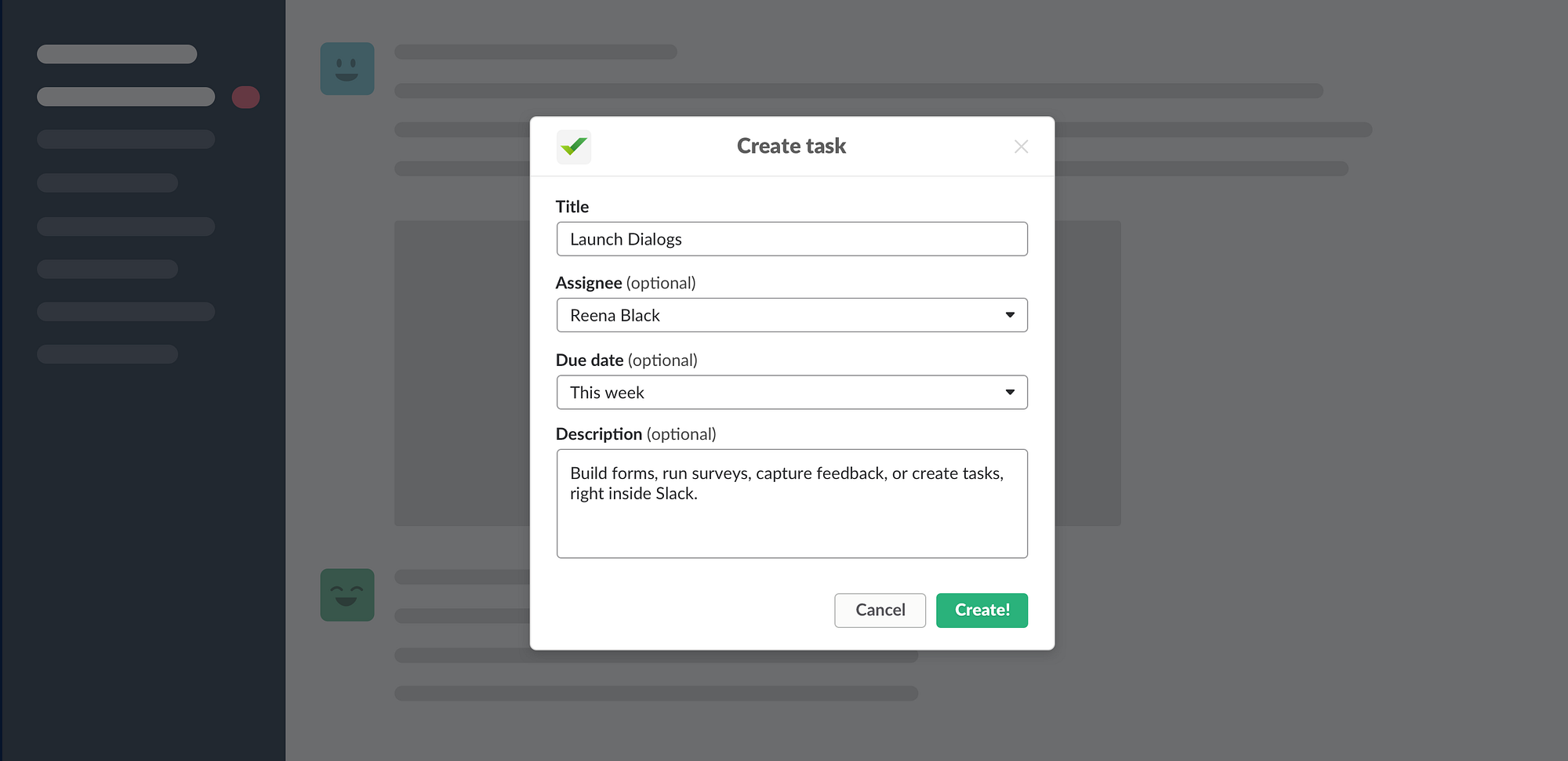Click the grinning avatar near the bottom
The image size is (1568, 761).
[x=347, y=595]
